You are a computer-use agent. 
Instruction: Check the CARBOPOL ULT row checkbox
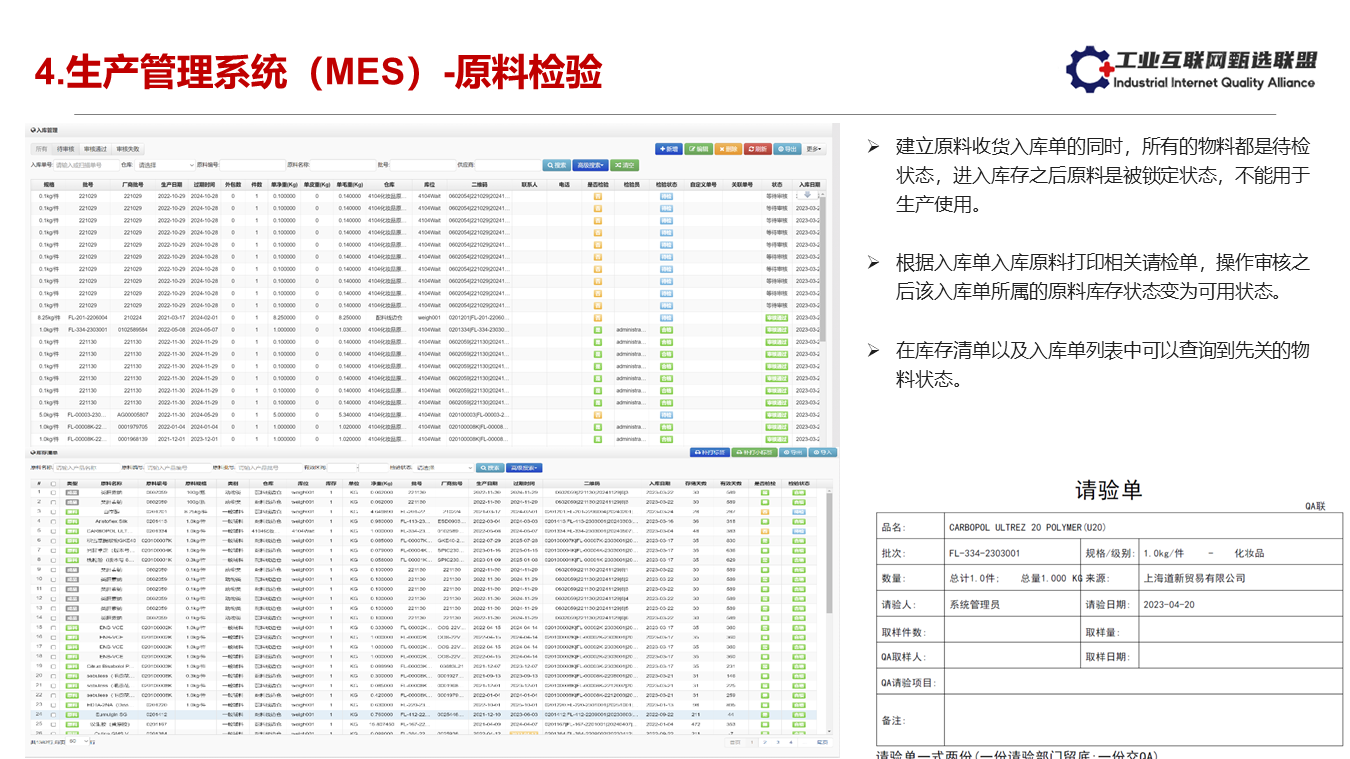pyautogui.click(x=53, y=530)
